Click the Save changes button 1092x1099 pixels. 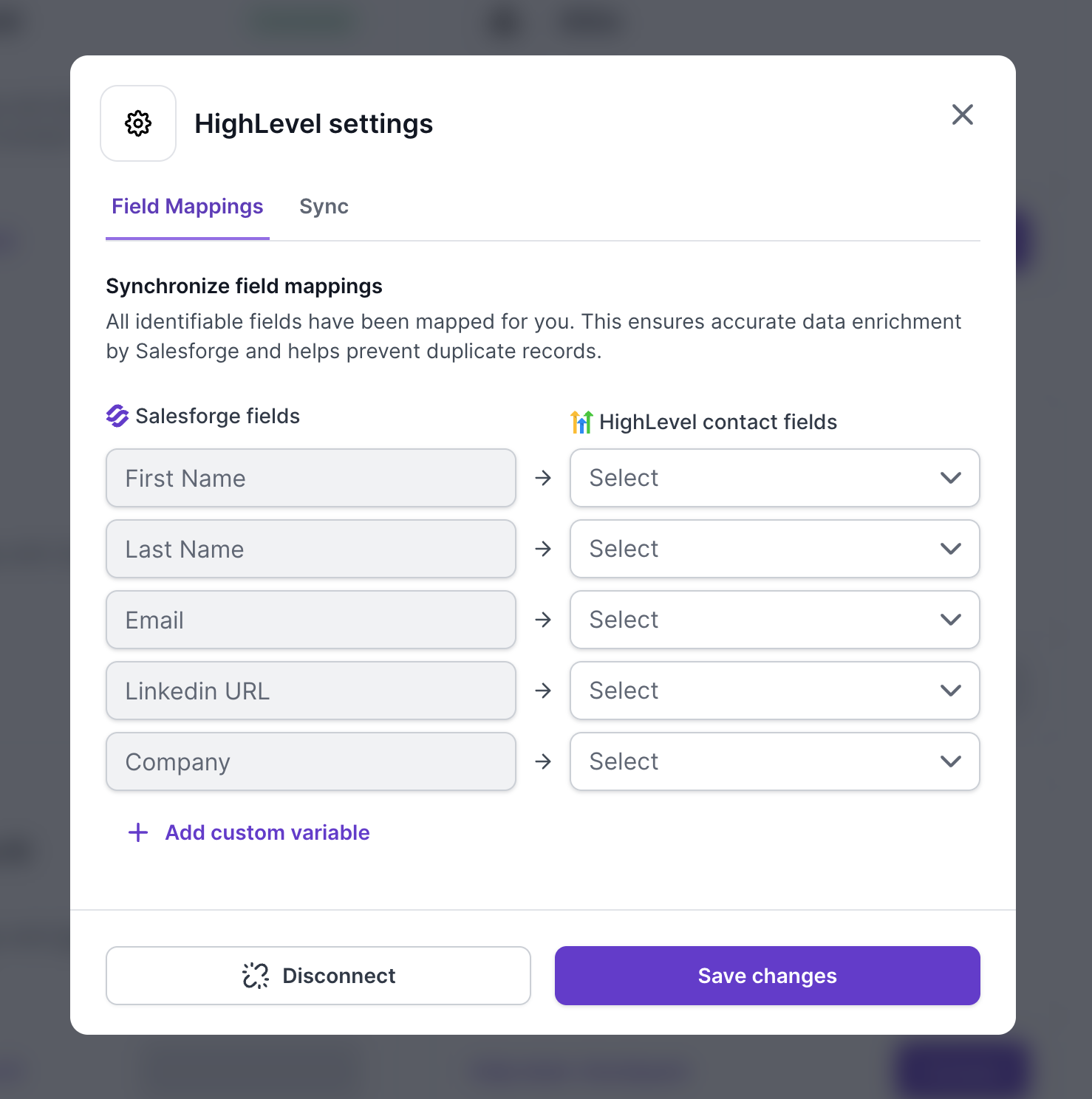pyautogui.click(x=767, y=976)
